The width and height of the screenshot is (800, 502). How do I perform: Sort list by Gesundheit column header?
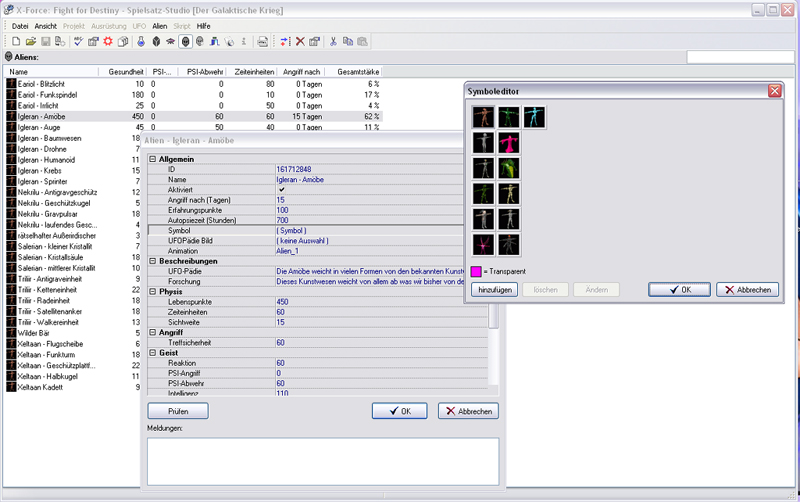pos(122,72)
